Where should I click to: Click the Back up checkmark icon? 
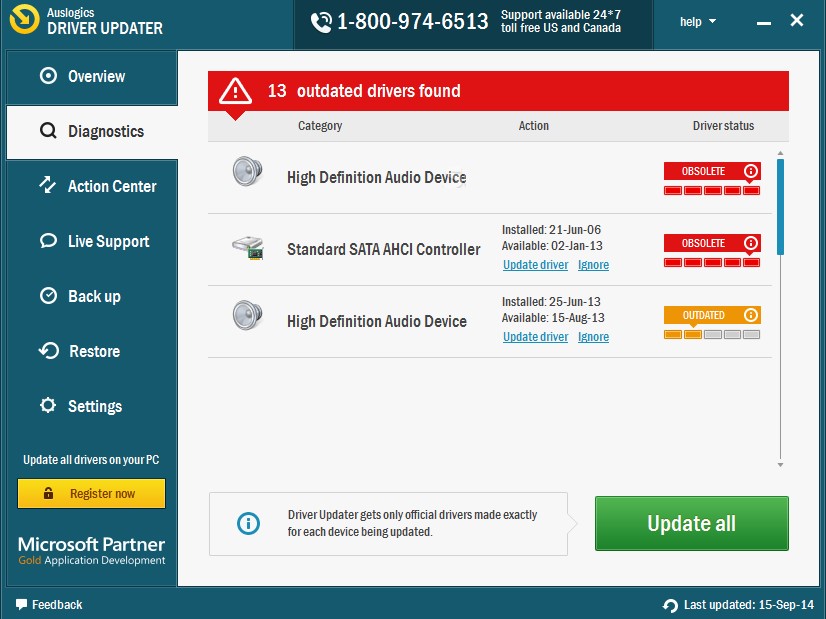click(x=48, y=296)
